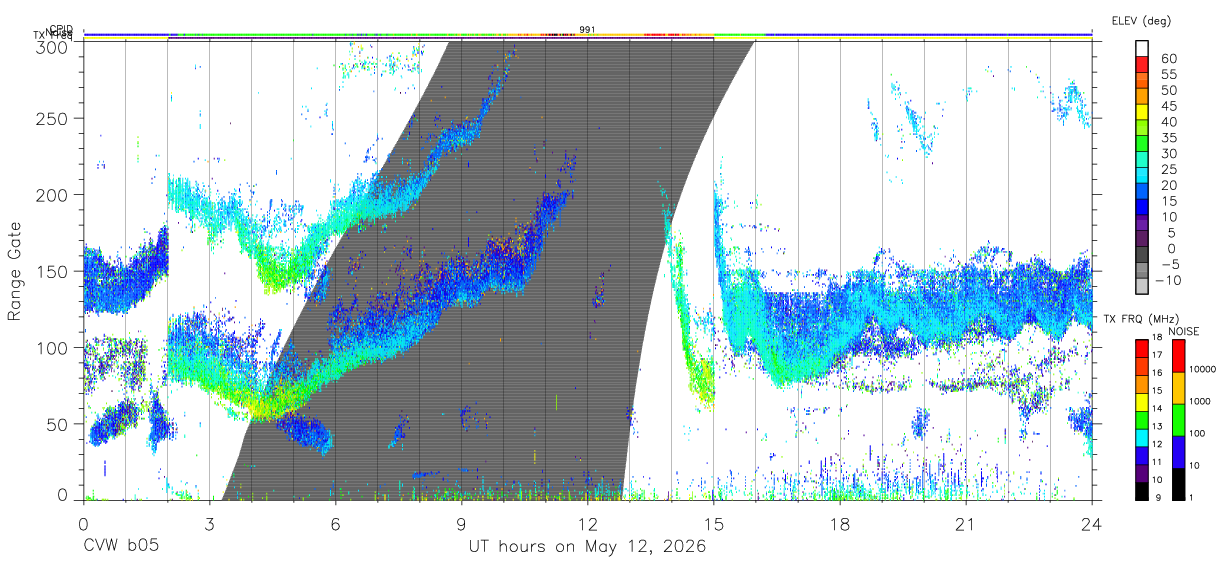
Task: Click the green 100 noise swatch
Action: click(1178, 420)
